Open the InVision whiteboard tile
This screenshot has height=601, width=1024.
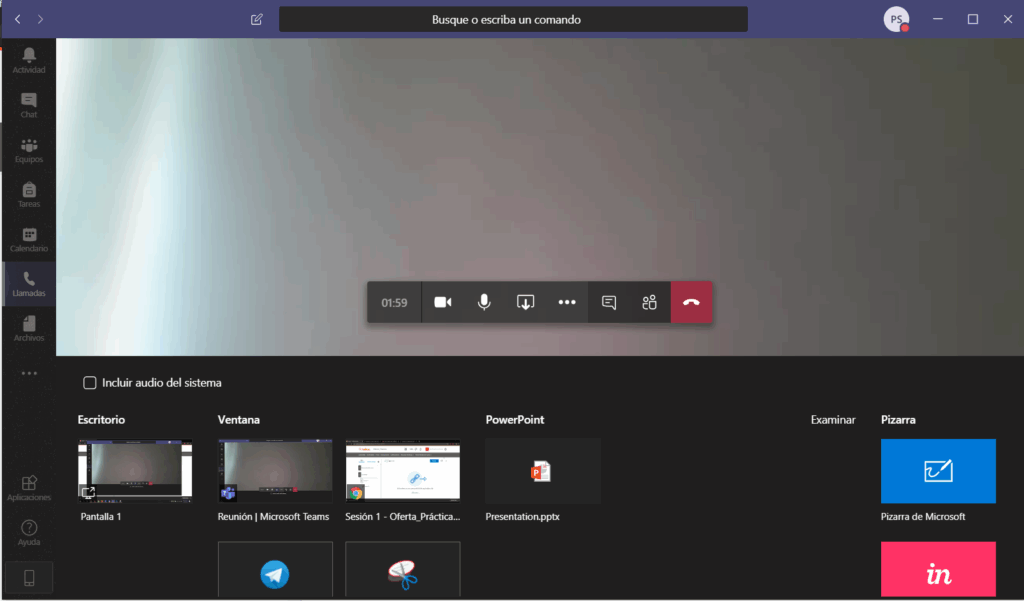938,570
